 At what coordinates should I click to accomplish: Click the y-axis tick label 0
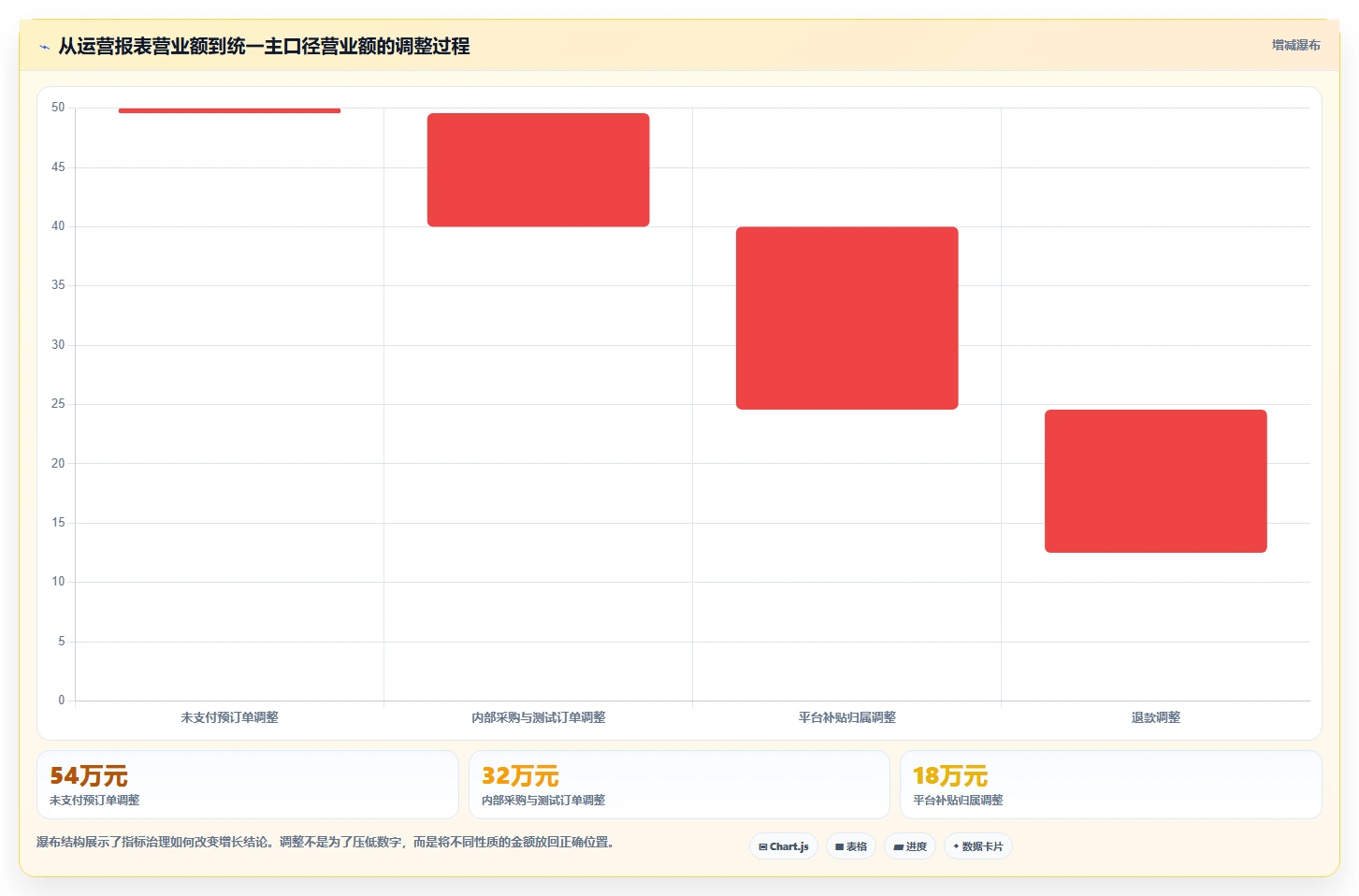point(62,701)
